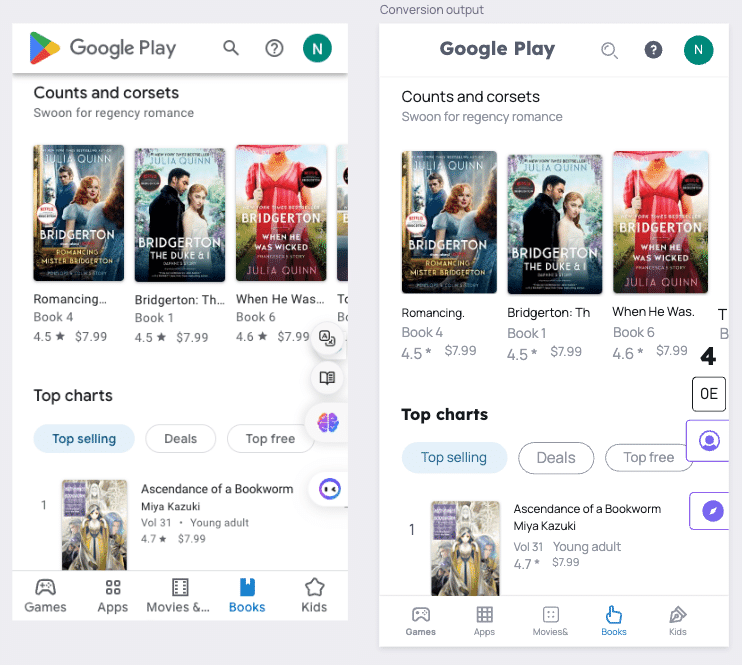Select Deals chip in Conversion output
Screen dimensions: 742x665
[556, 458]
